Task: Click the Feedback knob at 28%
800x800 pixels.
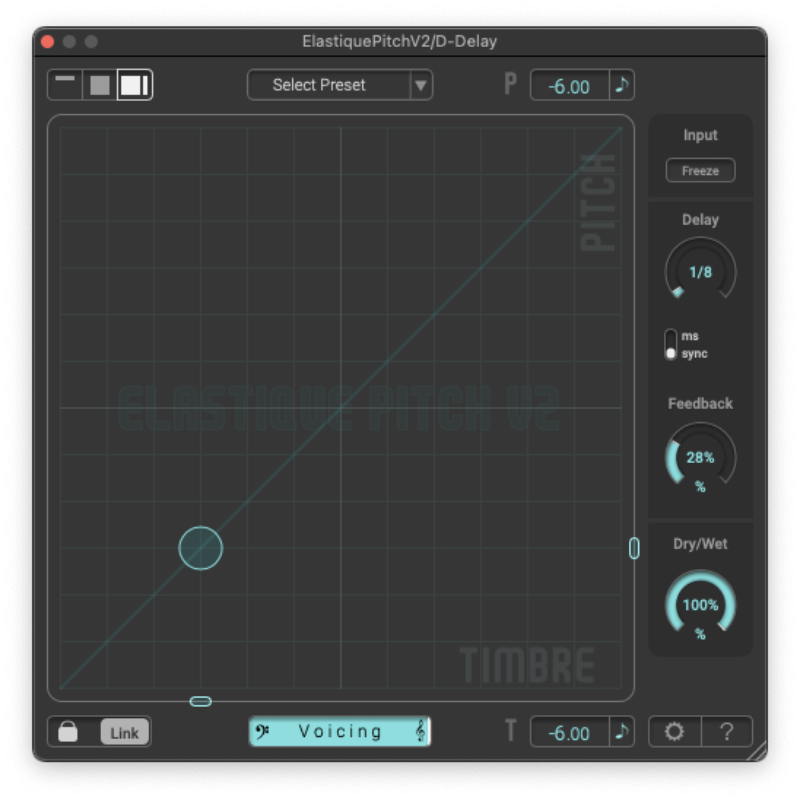Action: 700,458
